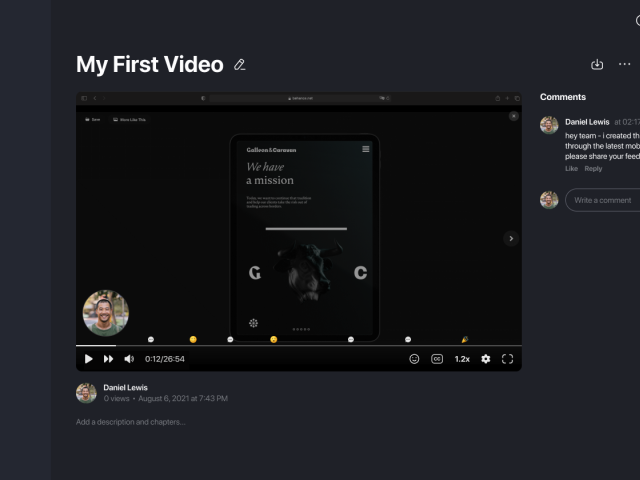Like Daniel Lewis's comment
Viewport: 640px width, 480px height.
click(571, 169)
